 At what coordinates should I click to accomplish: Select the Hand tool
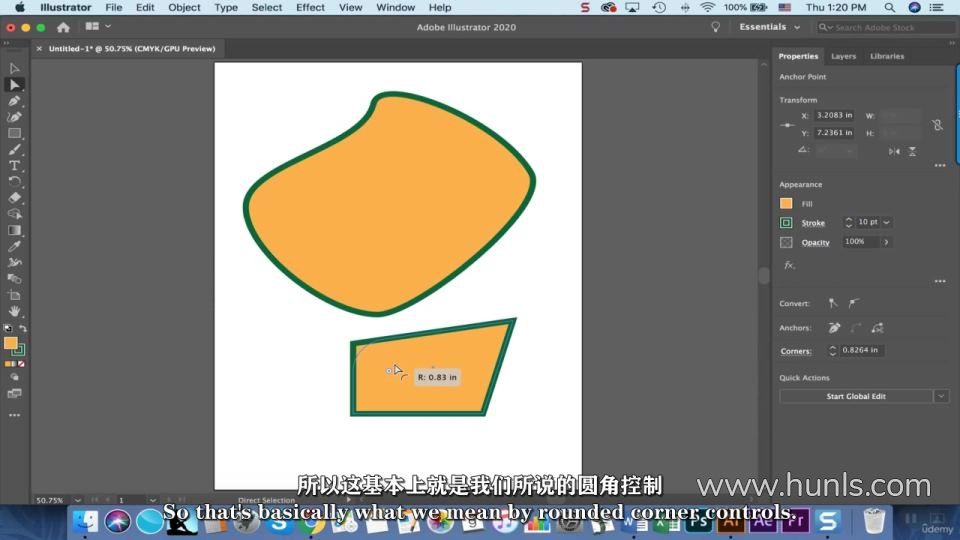point(14,311)
